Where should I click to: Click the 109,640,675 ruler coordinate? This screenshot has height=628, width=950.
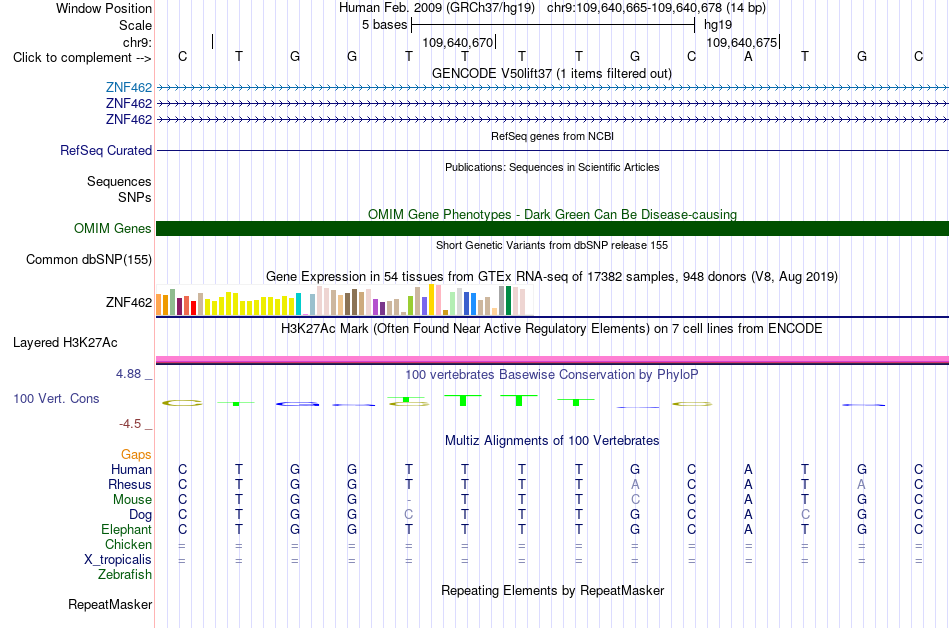coord(742,42)
